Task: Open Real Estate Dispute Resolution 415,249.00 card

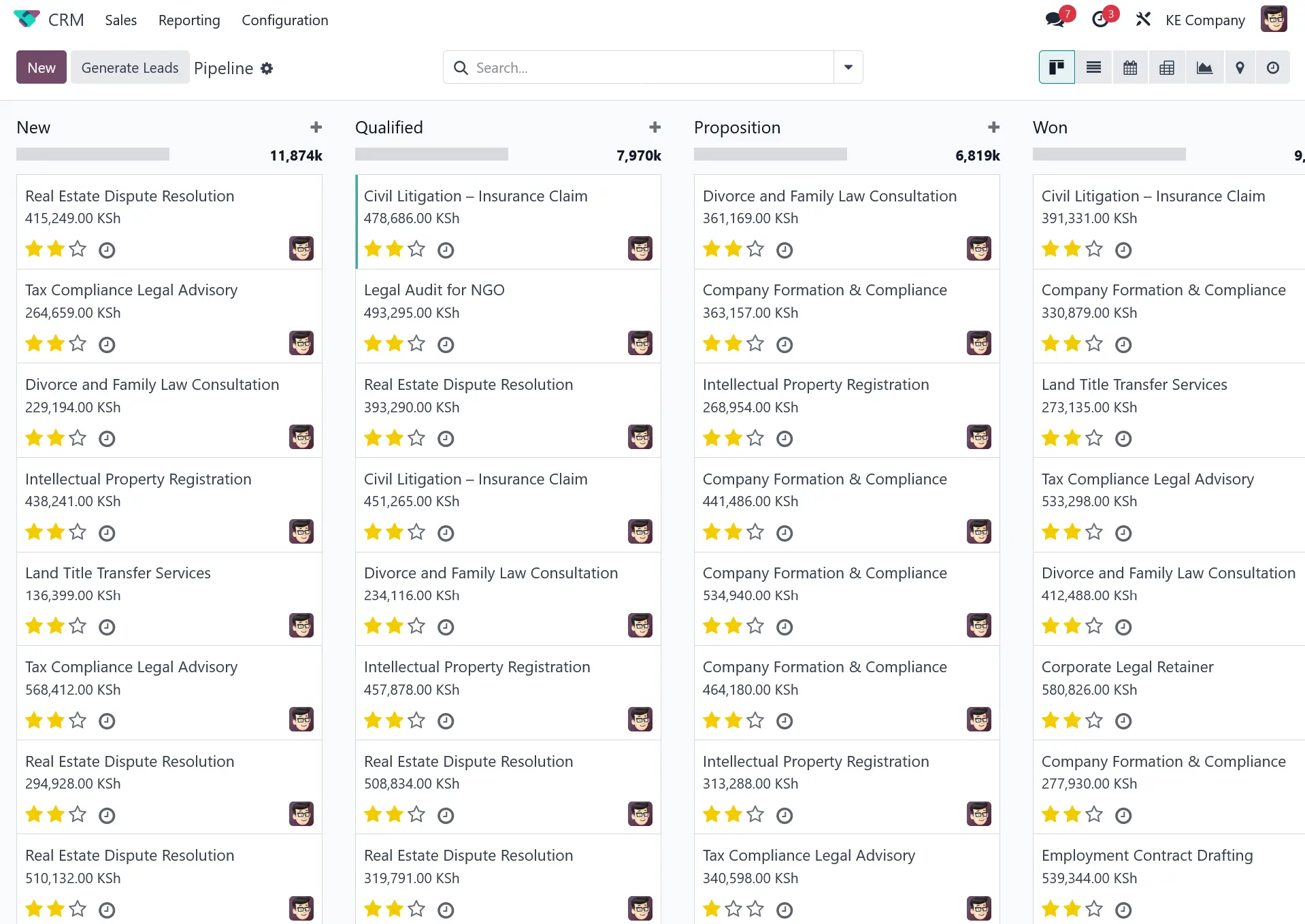Action: [169, 222]
